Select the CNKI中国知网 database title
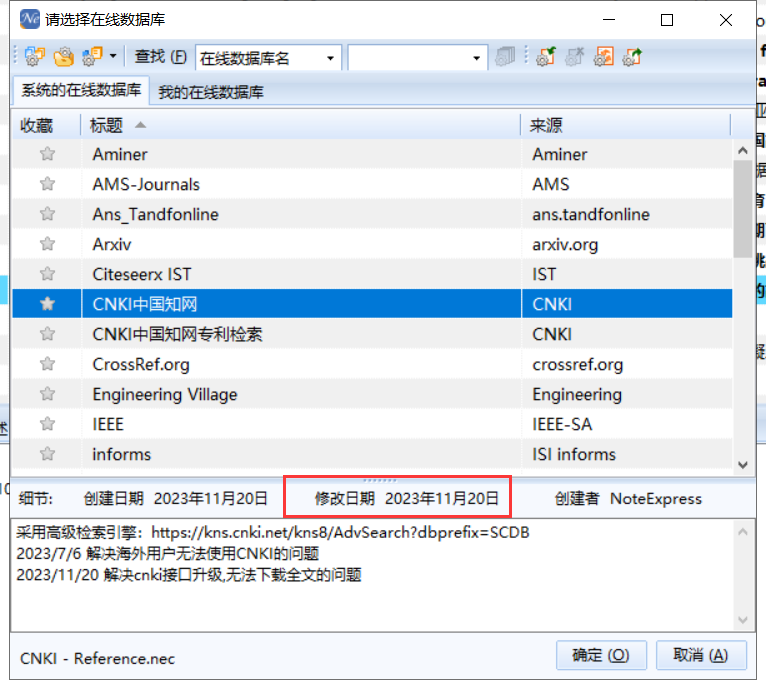 [145, 304]
